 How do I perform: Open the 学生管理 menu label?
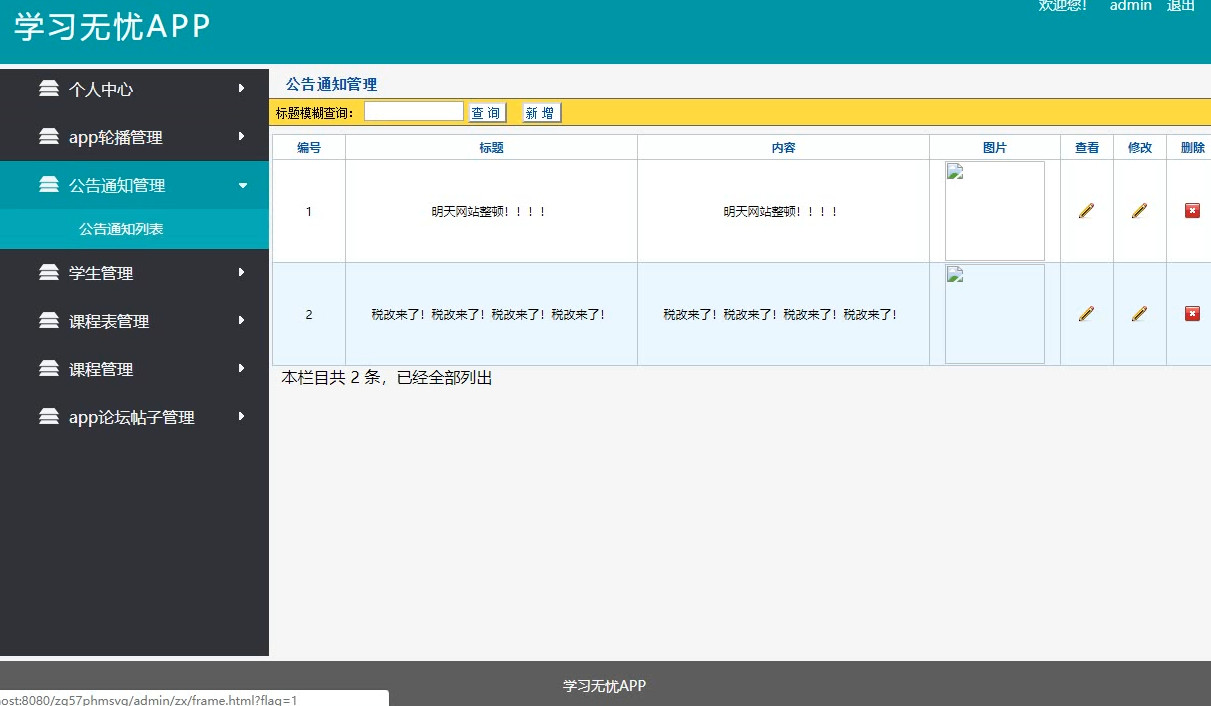click(101, 273)
